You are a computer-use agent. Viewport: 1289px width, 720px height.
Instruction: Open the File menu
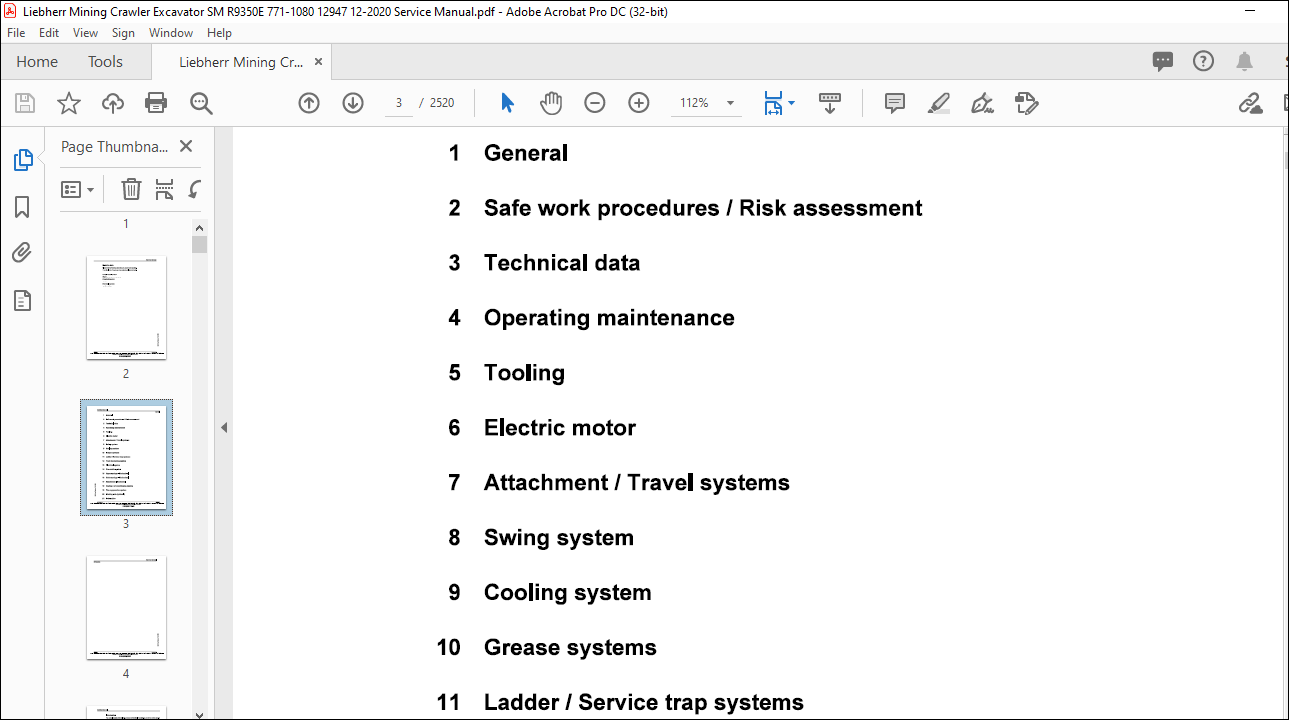coord(16,33)
